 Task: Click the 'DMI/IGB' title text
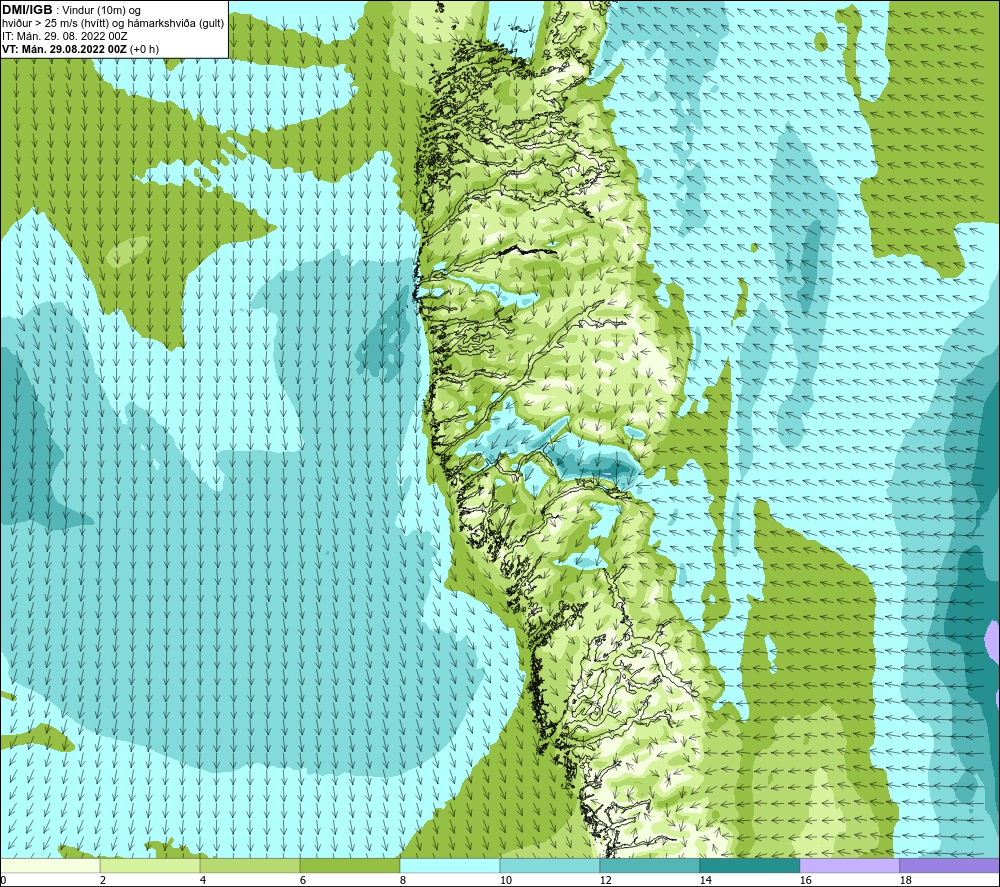[27, 10]
